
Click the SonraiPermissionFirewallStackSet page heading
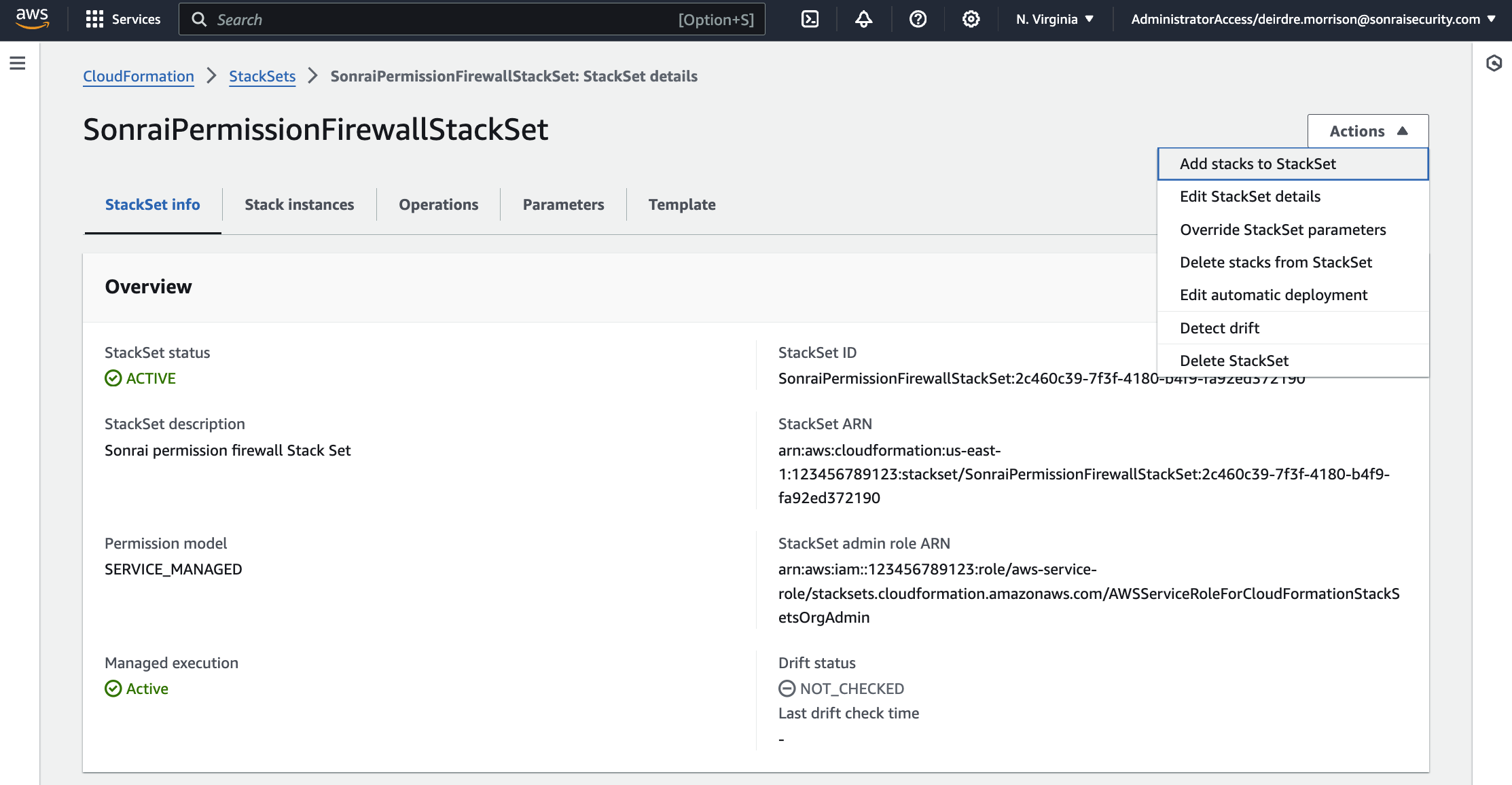click(x=315, y=129)
